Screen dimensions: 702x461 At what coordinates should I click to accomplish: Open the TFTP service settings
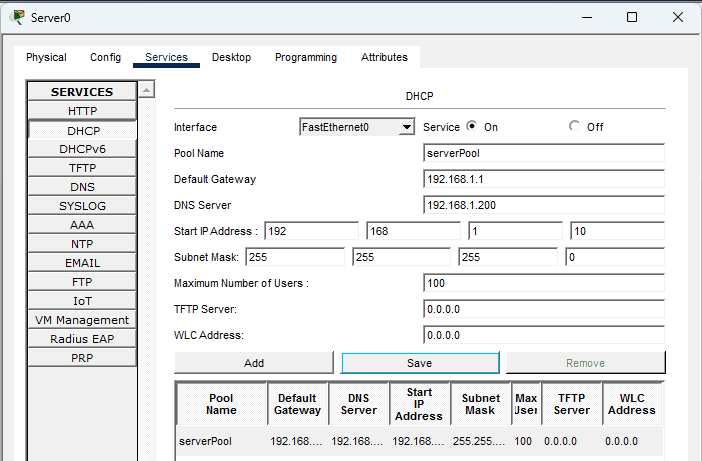pyautogui.click(x=82, y=168)
